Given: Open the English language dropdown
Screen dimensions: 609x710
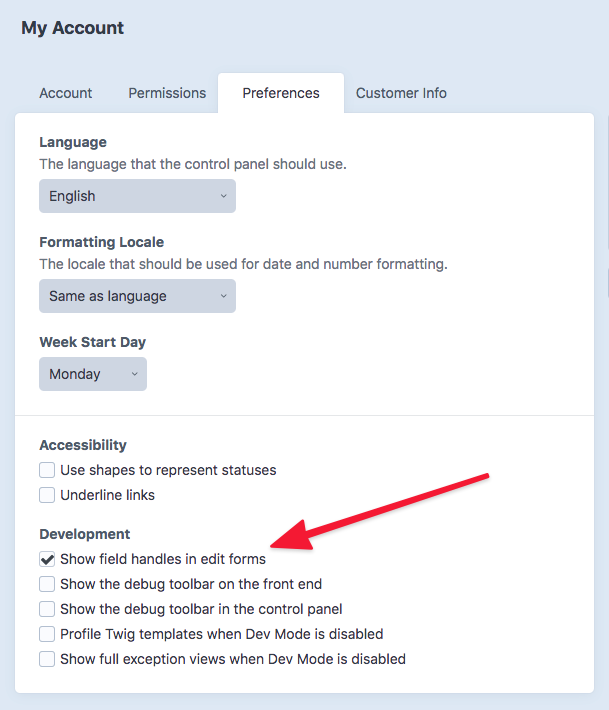Looking at the screenshot, I should click(x=137, y=196).
